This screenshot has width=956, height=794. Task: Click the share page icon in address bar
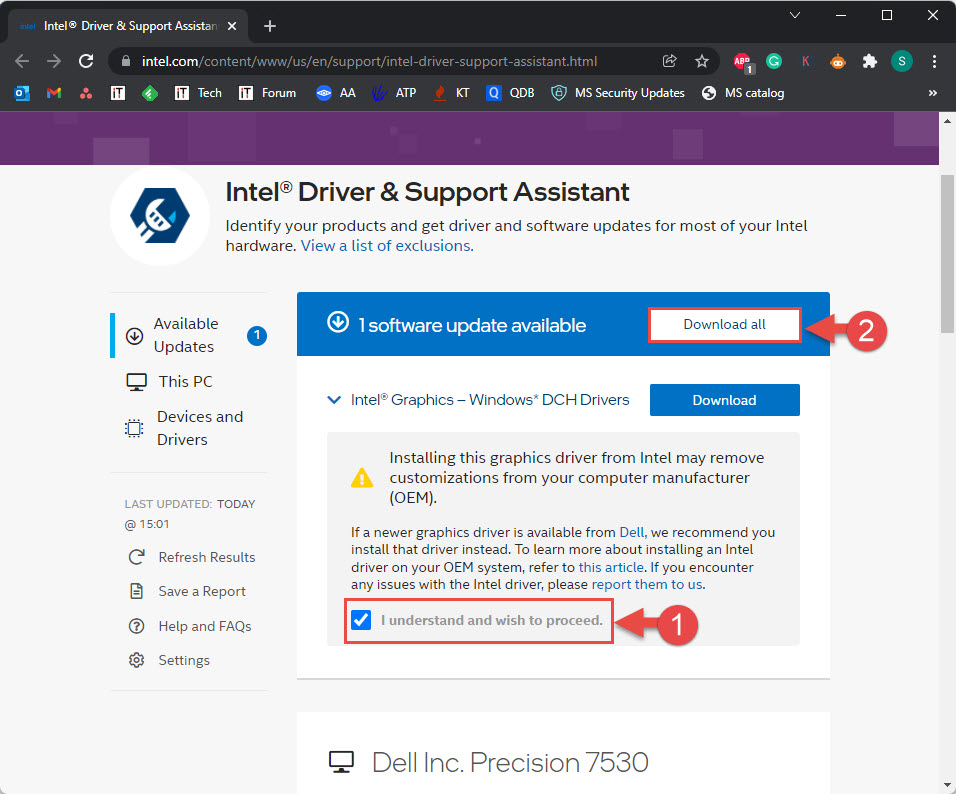point(669,61)
